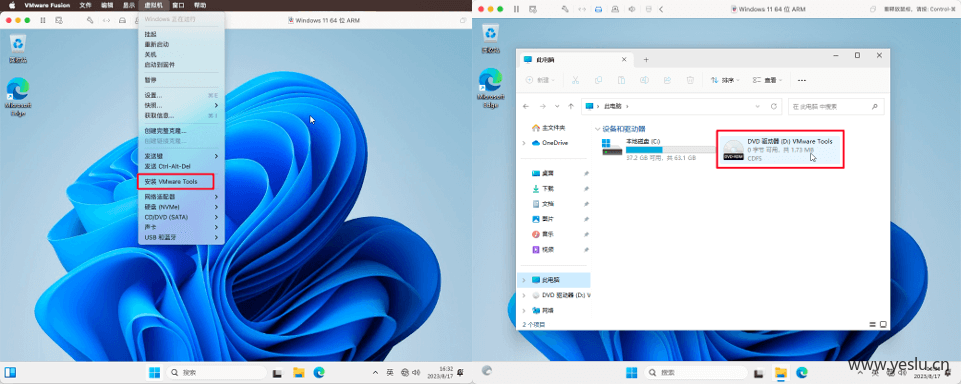Switch to details view in Explorer status bar
Viewport: 961px width, 384px height.
coord(873,324)
